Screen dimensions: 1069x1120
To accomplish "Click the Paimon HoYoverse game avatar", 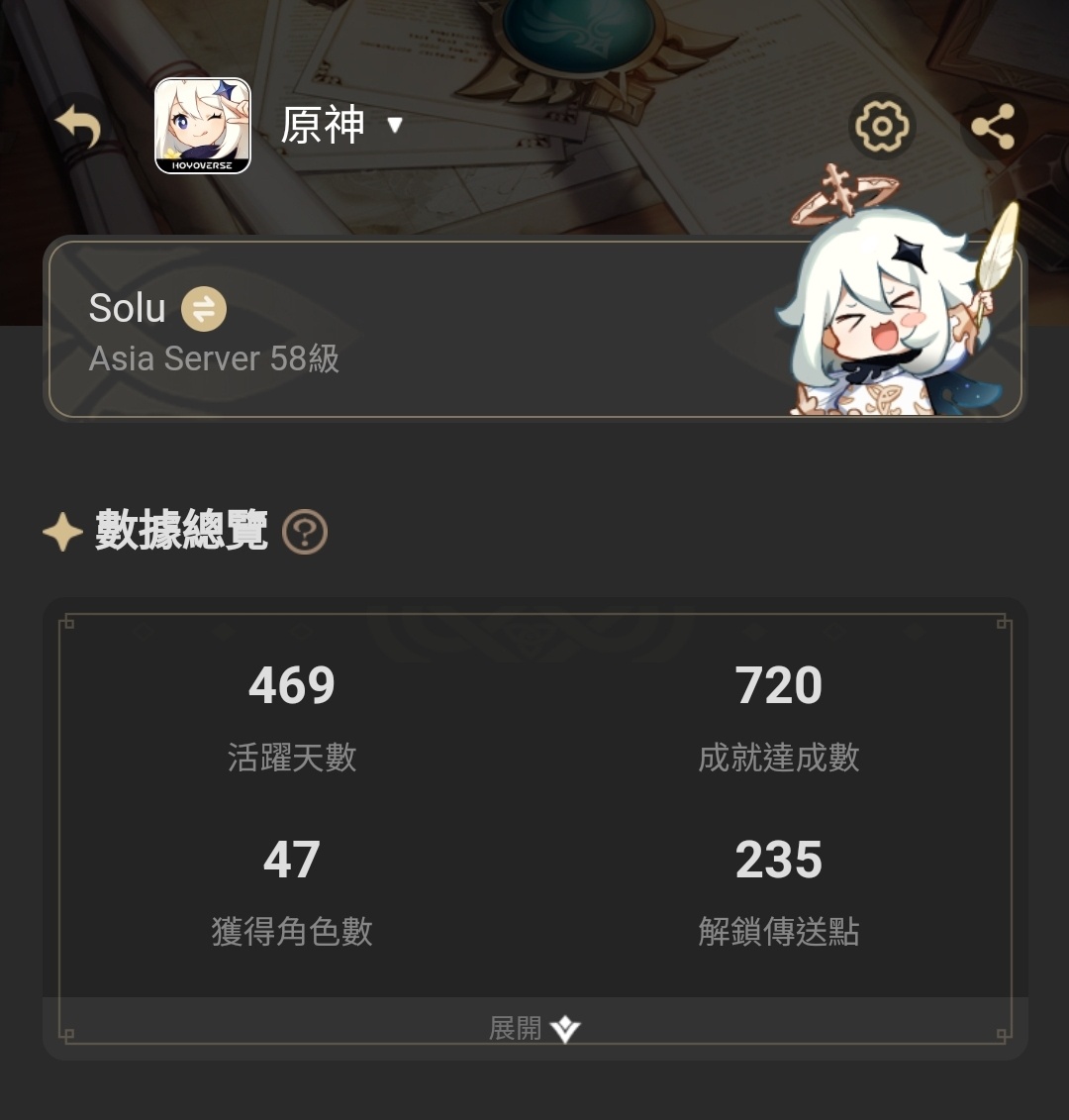I will 203,126.
